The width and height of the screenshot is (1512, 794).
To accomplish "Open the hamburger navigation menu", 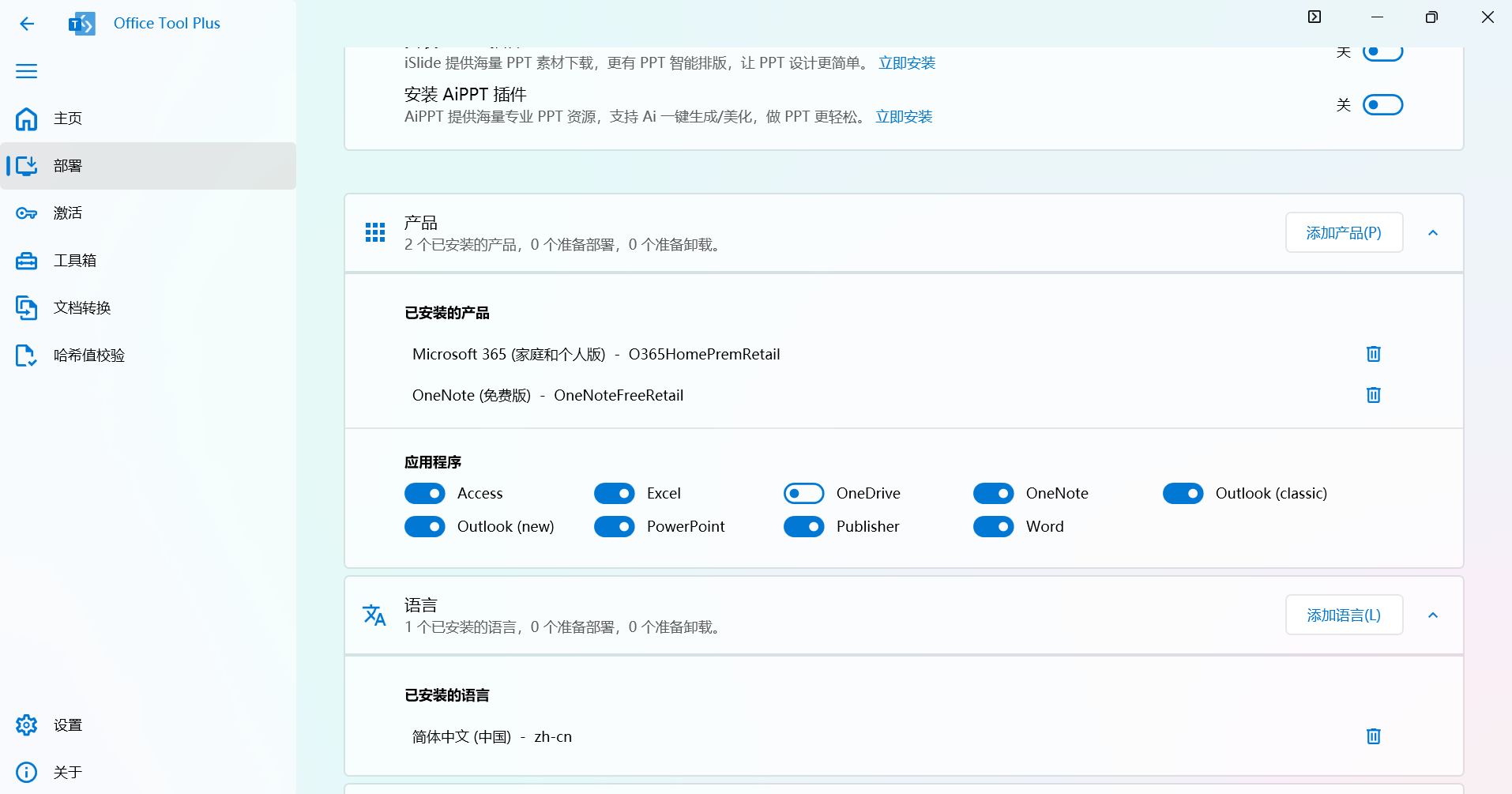I will click(27, 71).
